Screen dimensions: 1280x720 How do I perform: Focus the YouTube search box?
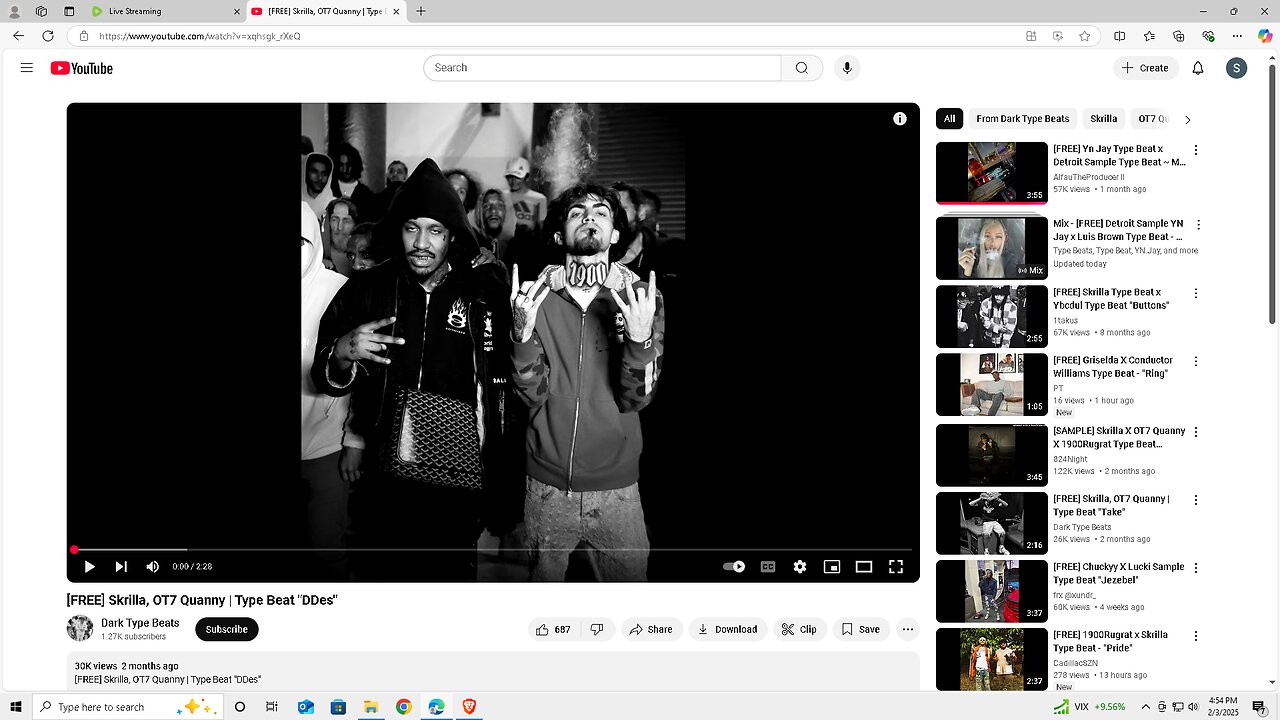[602, 68]
